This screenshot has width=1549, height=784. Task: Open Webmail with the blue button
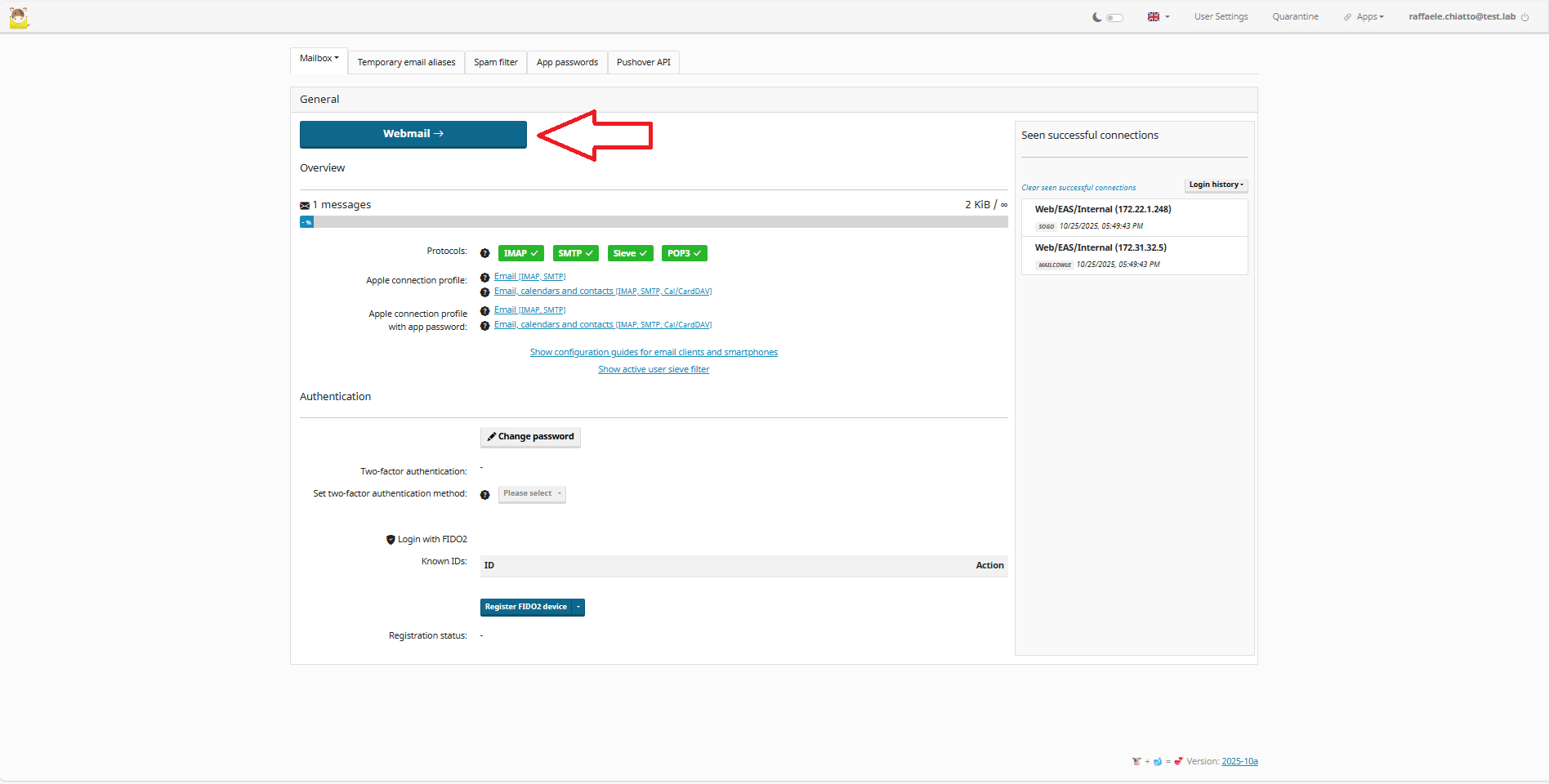413,134
